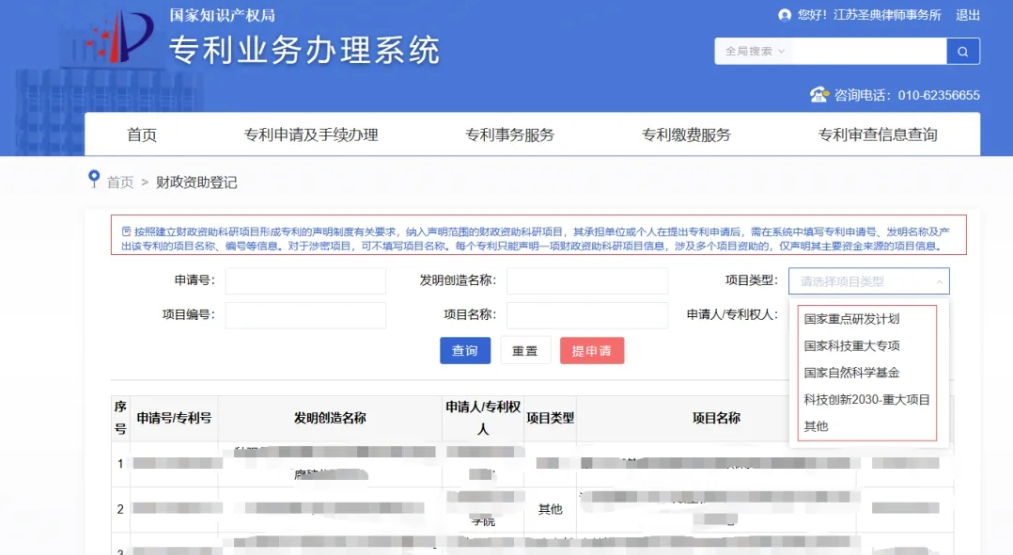Screen dimensions: 1013x555
Task: Open 专利申请及手续办理 menu
Action: point(311,135)
